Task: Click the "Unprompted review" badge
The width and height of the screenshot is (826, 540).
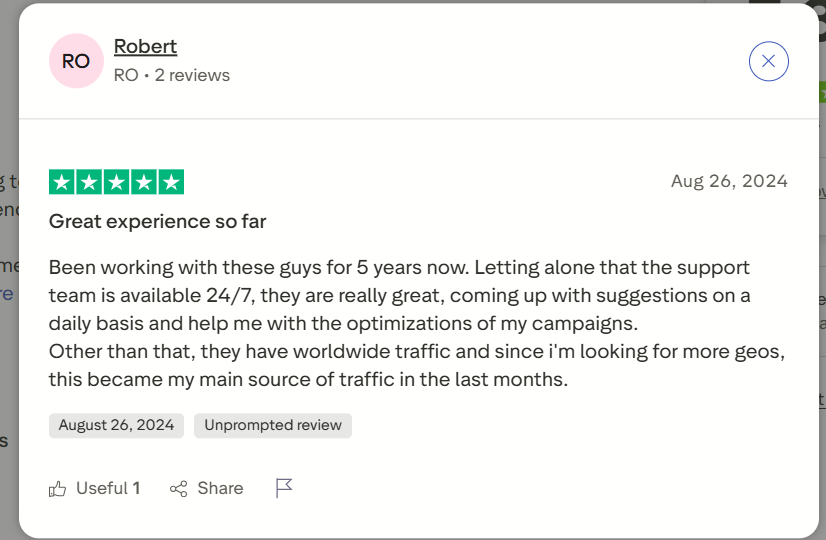Action: click(273, 425)
